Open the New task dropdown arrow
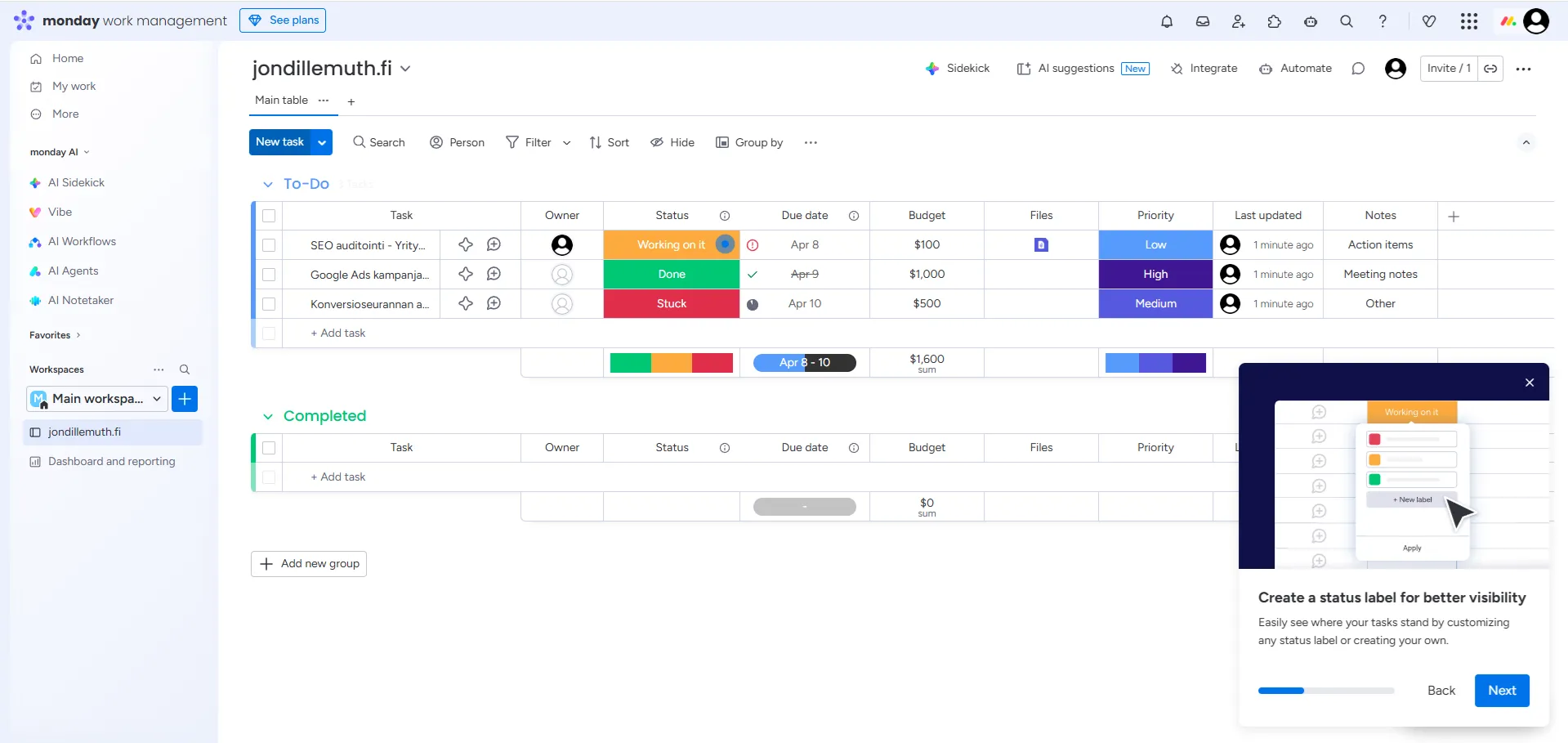The height and width of the screenshot is (743, 1568). [322, 142]
